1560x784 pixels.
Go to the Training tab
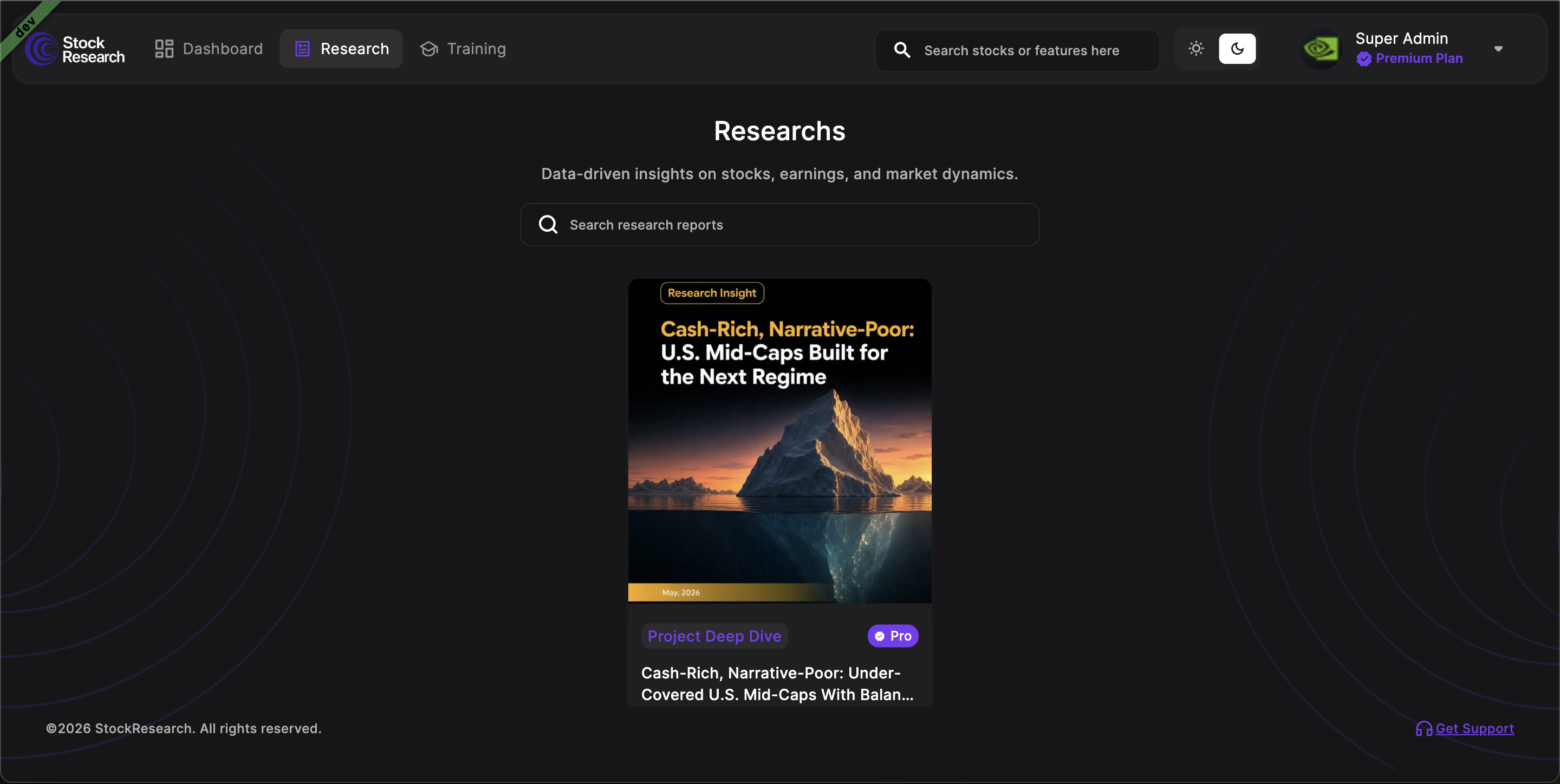pos(463,48)
